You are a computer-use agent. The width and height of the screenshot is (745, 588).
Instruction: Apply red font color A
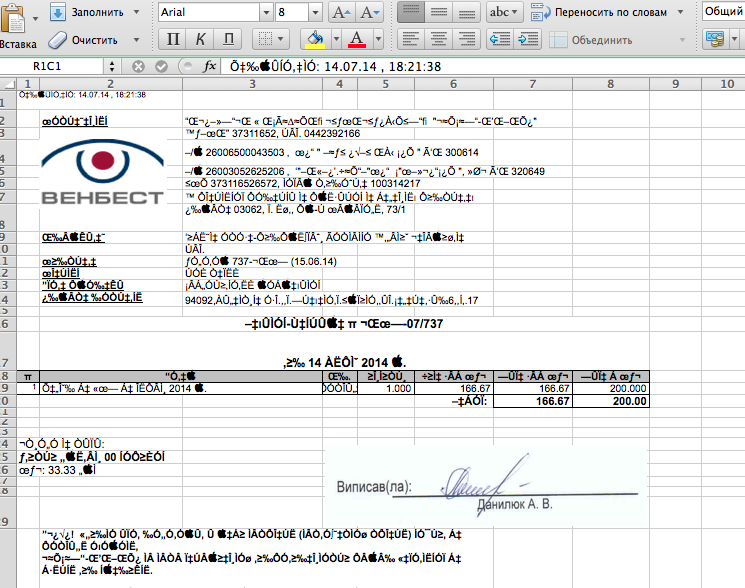[x=357, y=39]
